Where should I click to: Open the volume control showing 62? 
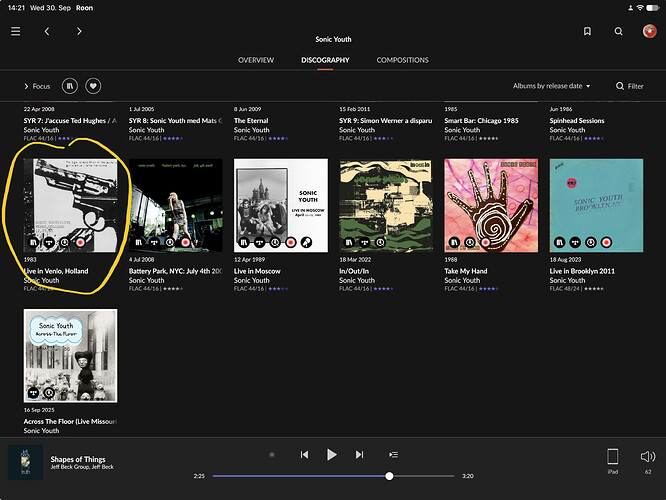click(648, 461)
